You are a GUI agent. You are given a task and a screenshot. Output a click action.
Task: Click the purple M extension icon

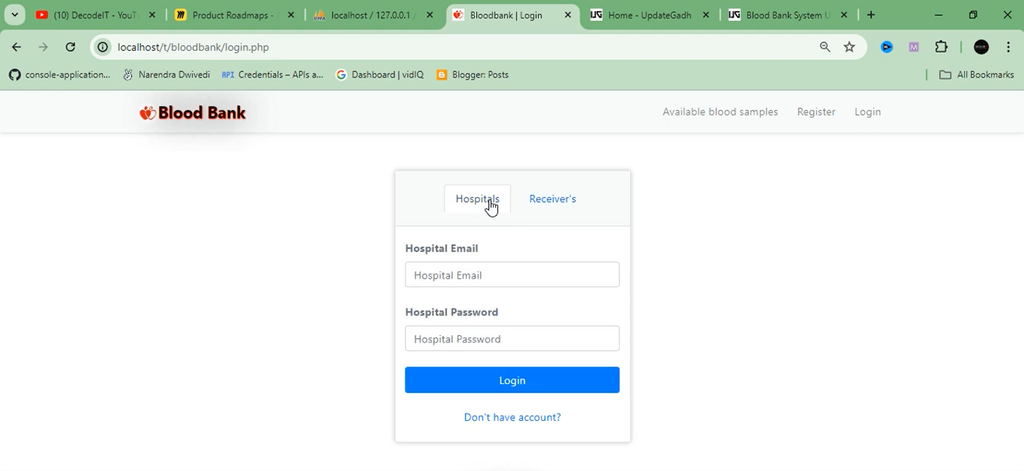914,47
